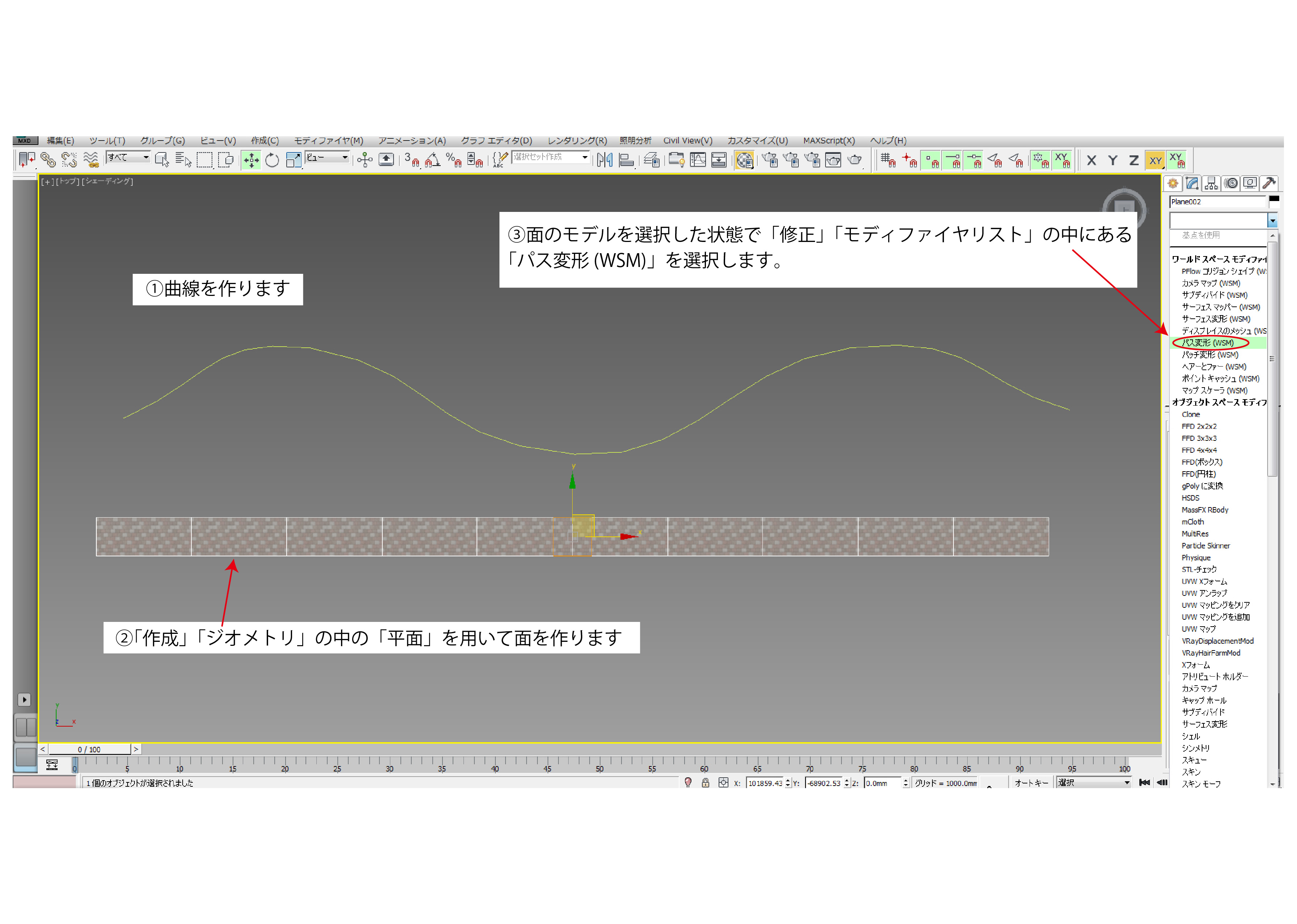Select the Move transform tool
The width and height of the screenshot is (1297, 924).
[251, 160]
